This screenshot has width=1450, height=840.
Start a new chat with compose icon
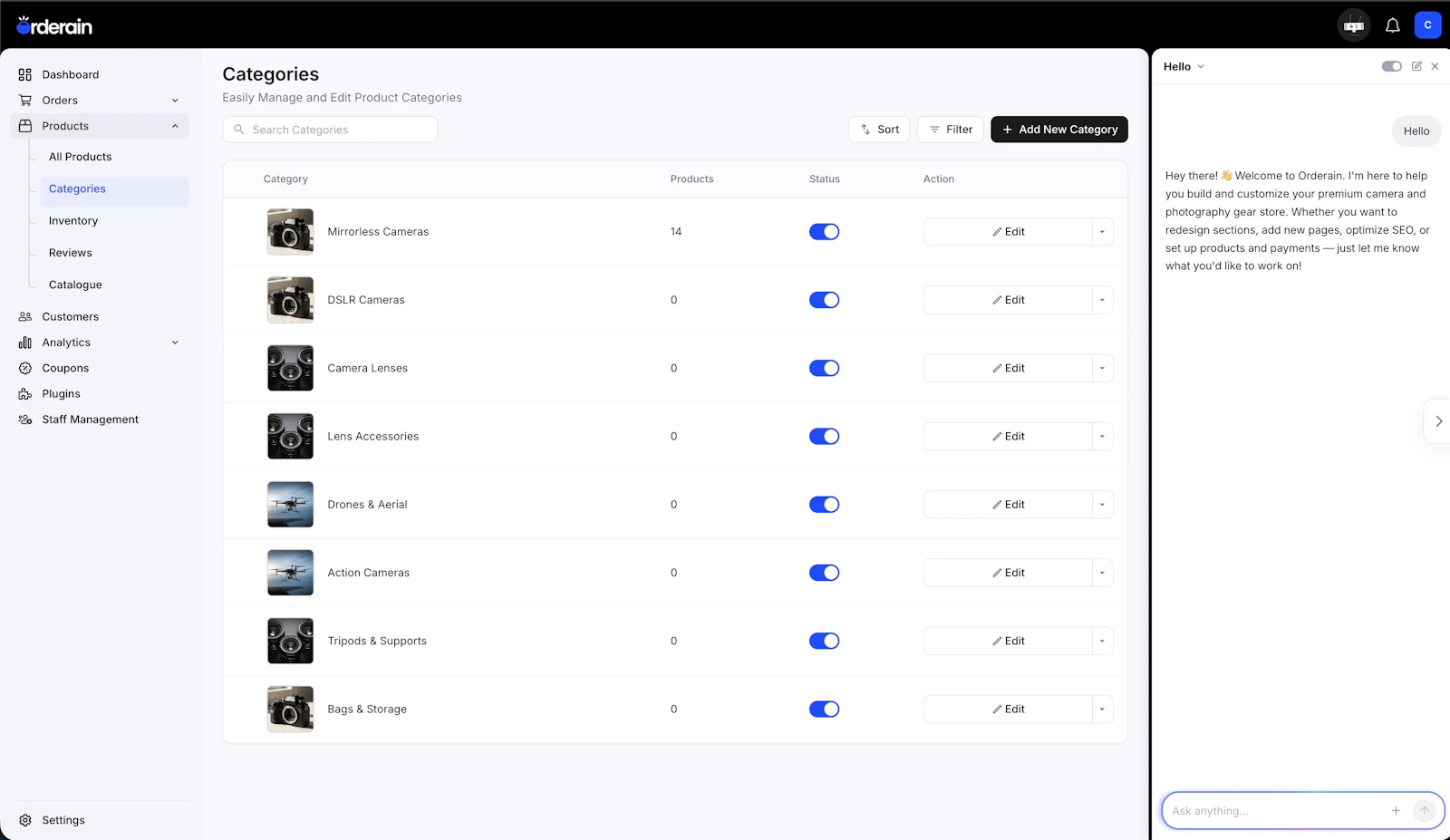pyautogui.click(x=1416, y=66)
